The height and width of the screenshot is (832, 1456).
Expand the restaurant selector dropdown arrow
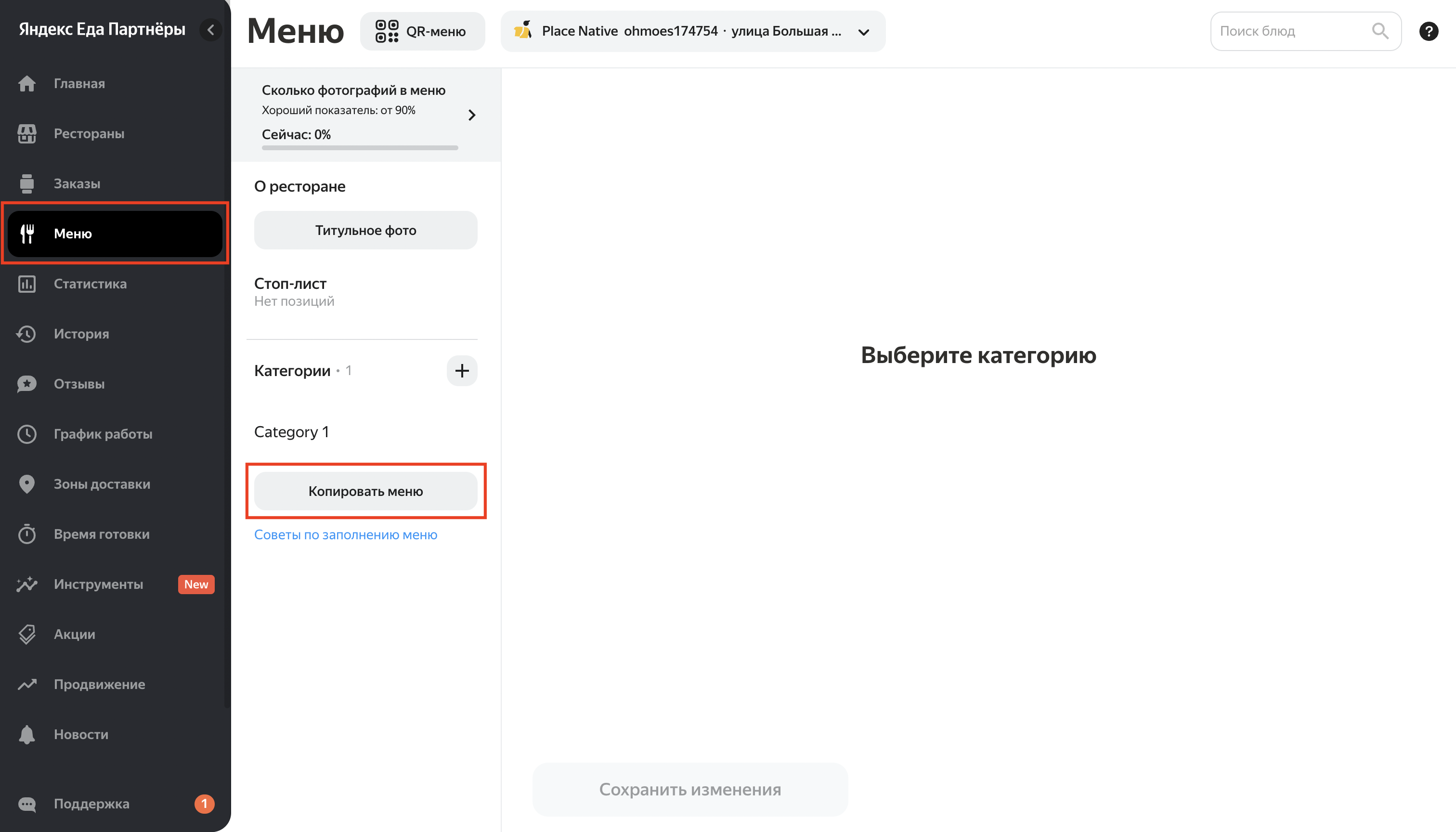(863, 32)
